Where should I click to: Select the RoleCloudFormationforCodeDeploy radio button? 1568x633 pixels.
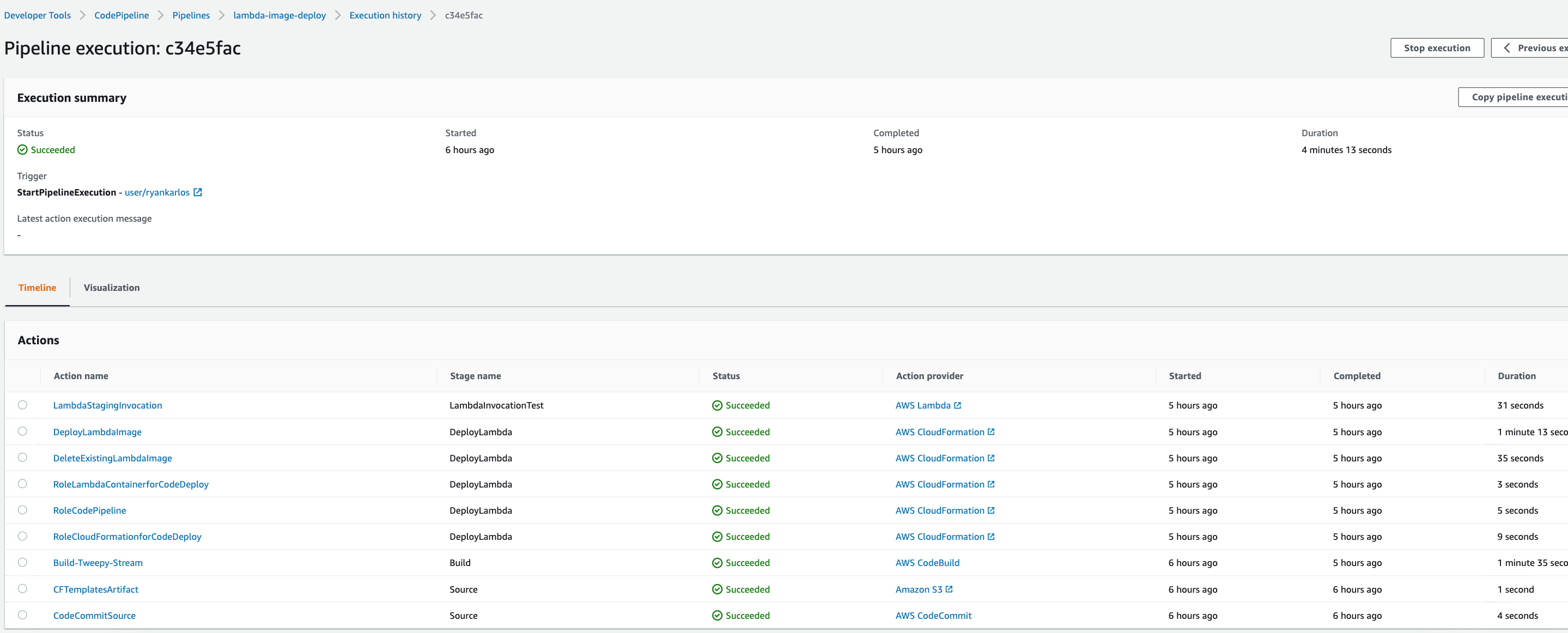22,535
